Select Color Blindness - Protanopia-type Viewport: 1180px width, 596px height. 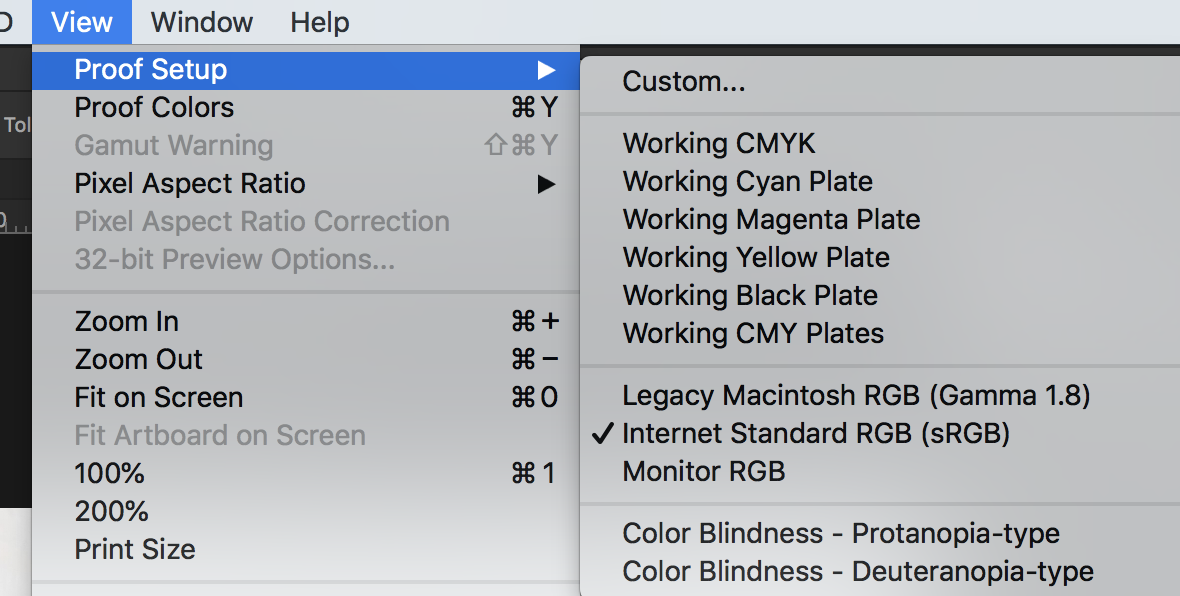(840, 534)
